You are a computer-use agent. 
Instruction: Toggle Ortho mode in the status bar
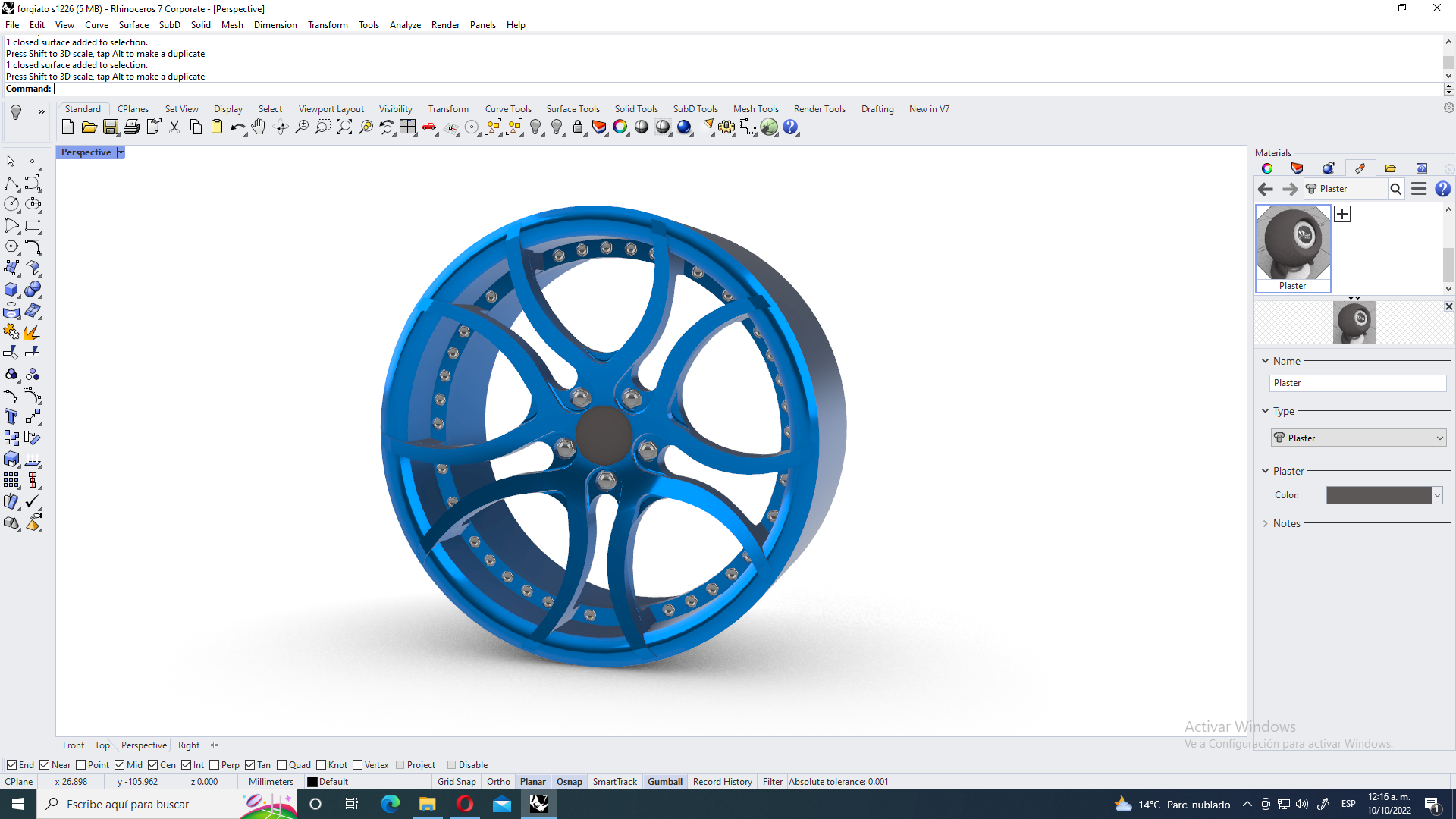(x=498, y=781)
